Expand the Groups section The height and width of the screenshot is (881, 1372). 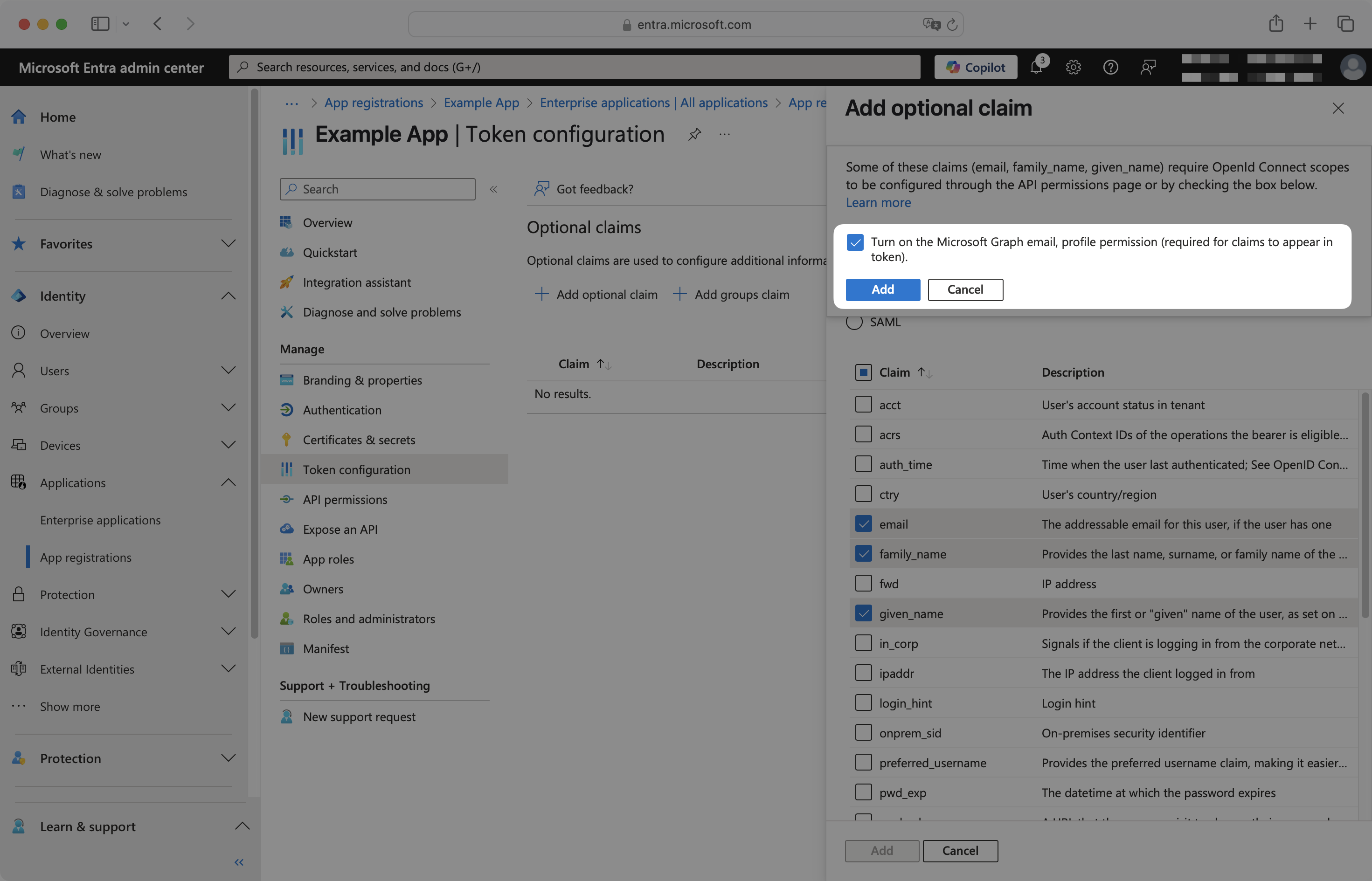pos(229,407)
